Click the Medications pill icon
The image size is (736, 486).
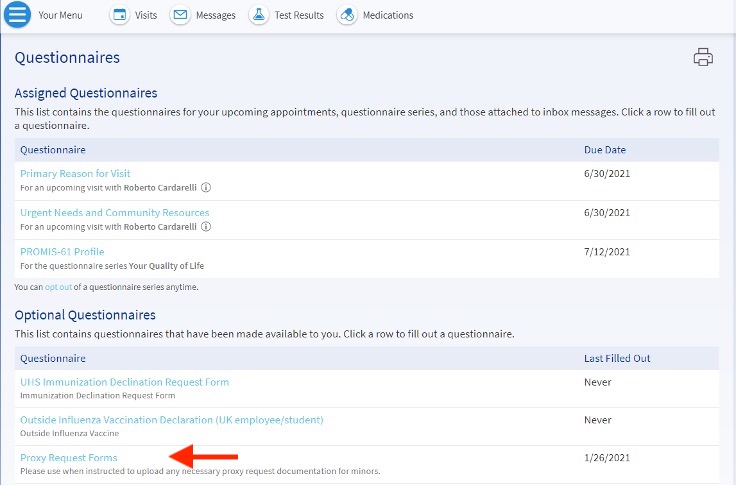click(x=347, y=15)
